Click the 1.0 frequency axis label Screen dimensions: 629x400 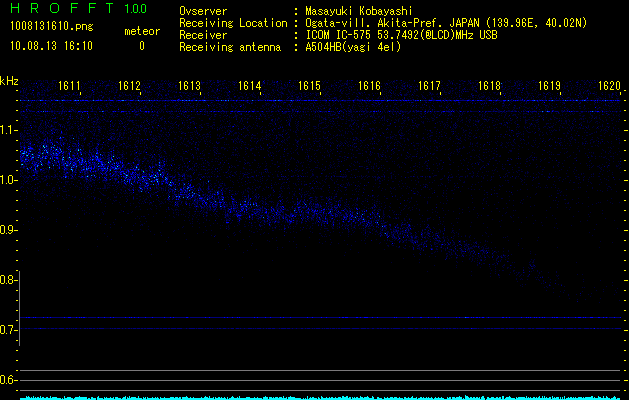coord(9,180)
